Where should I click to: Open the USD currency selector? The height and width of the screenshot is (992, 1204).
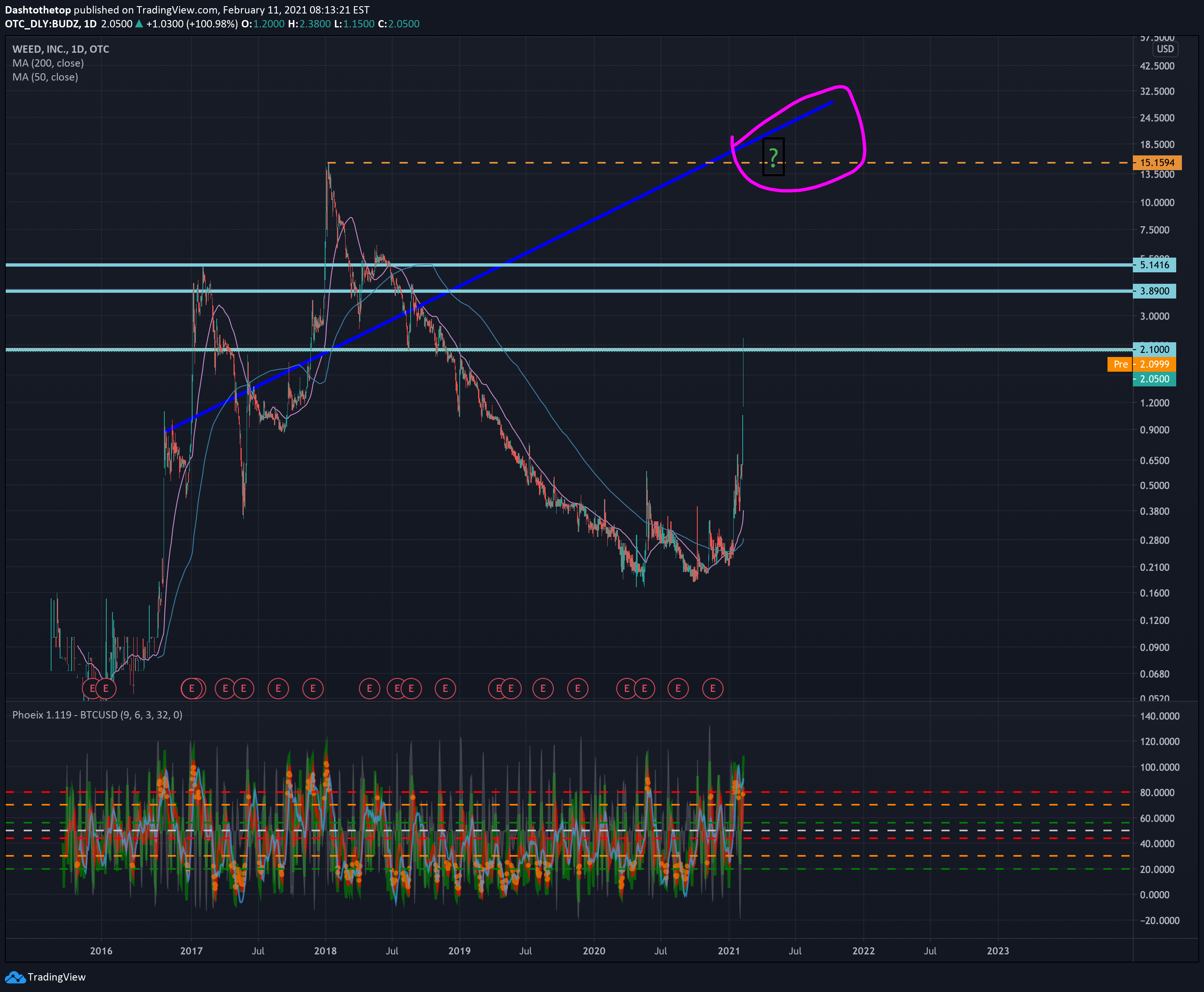[1165, 49]
